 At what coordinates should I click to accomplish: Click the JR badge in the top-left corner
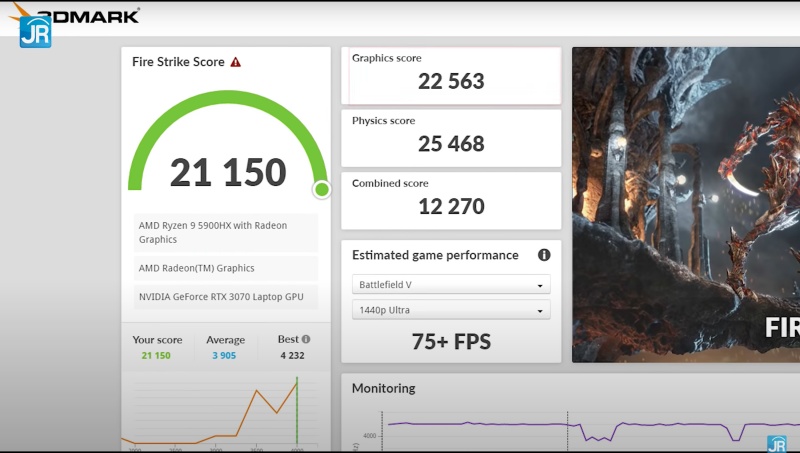[35, 31]
